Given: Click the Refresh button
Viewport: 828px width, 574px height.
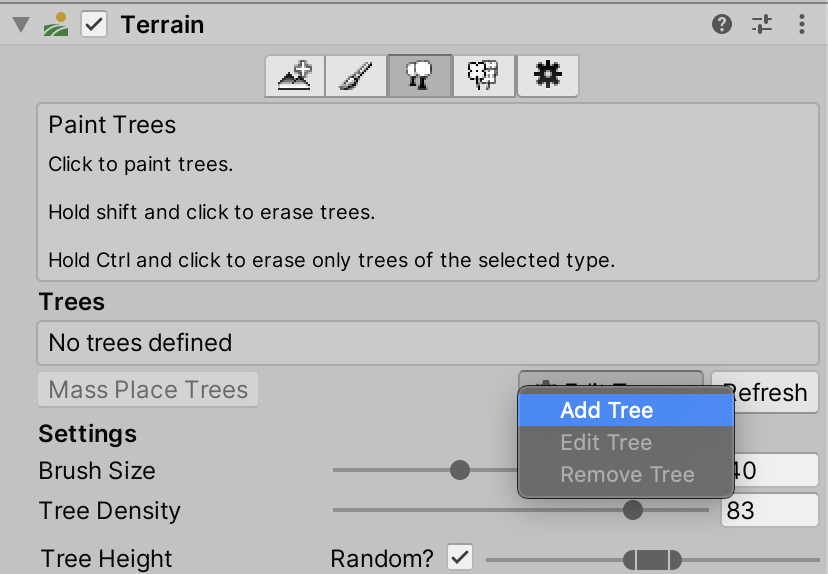Looking at the screenshot, I should tap(766, 391).
